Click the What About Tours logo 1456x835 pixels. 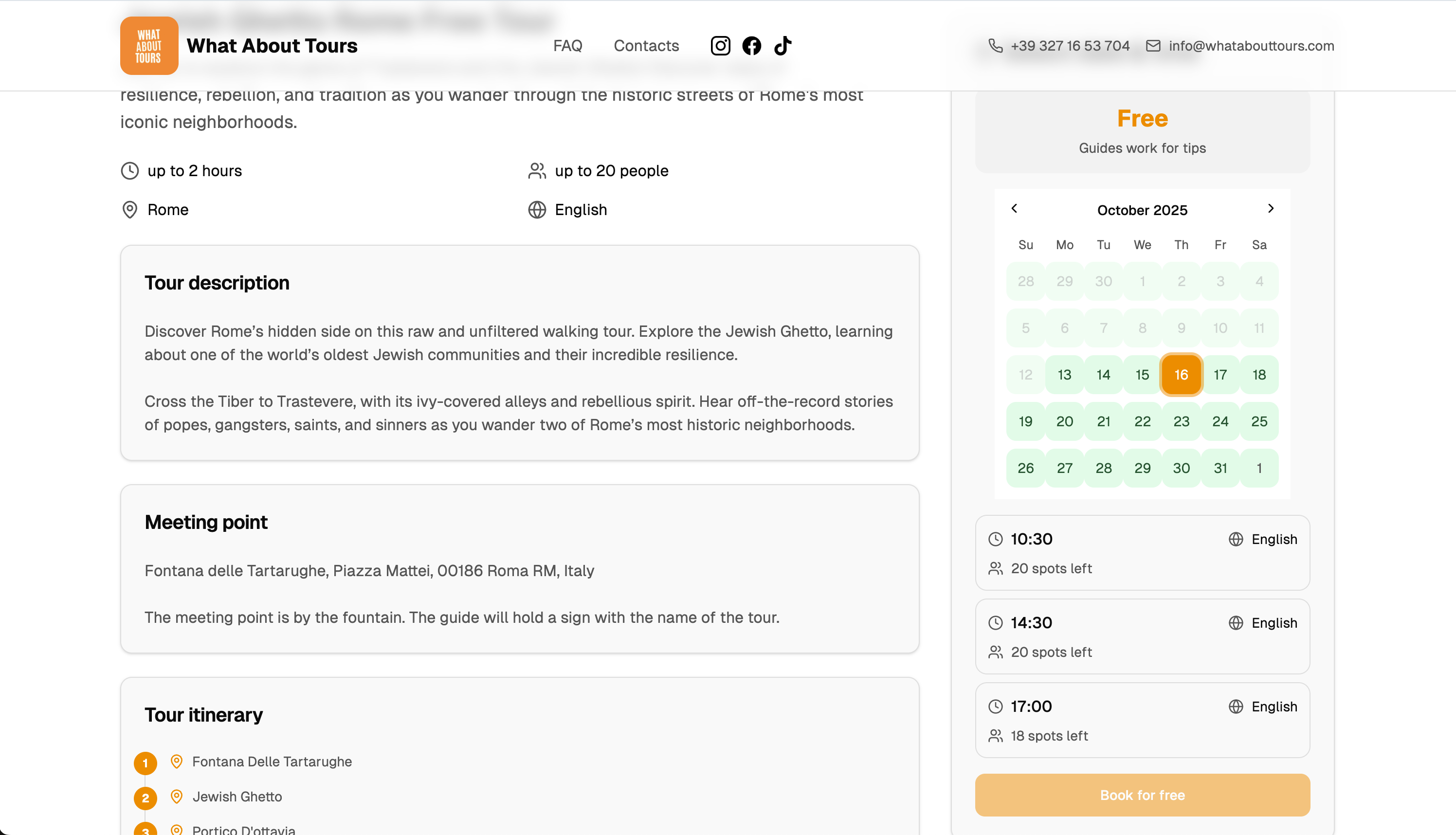tap(149, 46)
